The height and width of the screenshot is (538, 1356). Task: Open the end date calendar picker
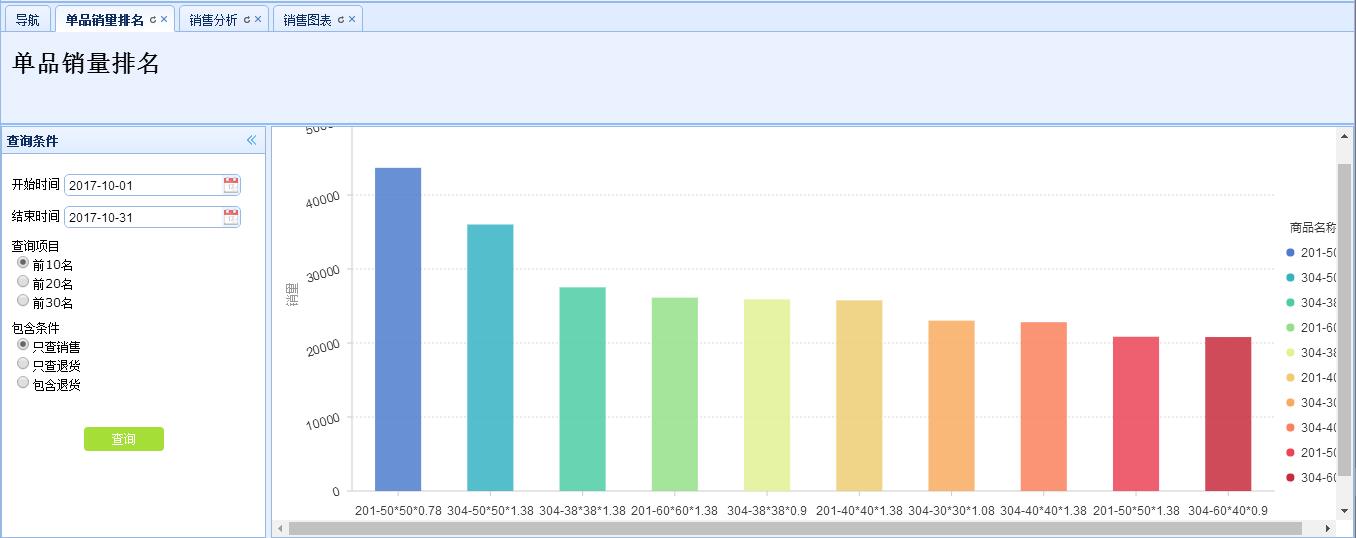[x=231, y=217]
